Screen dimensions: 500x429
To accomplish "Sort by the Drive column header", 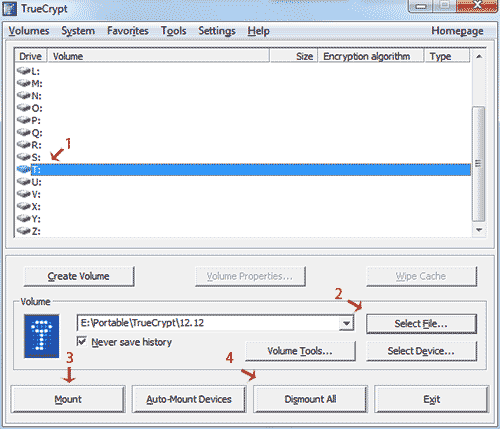I will click(31, 56).
